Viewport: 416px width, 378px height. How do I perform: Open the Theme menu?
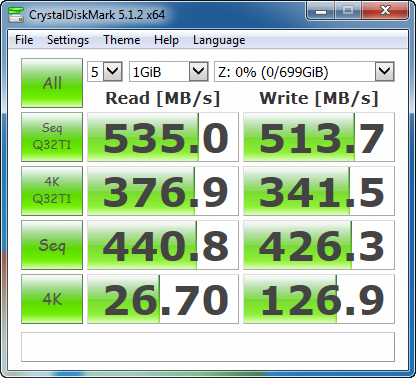[x=122, y=40]
